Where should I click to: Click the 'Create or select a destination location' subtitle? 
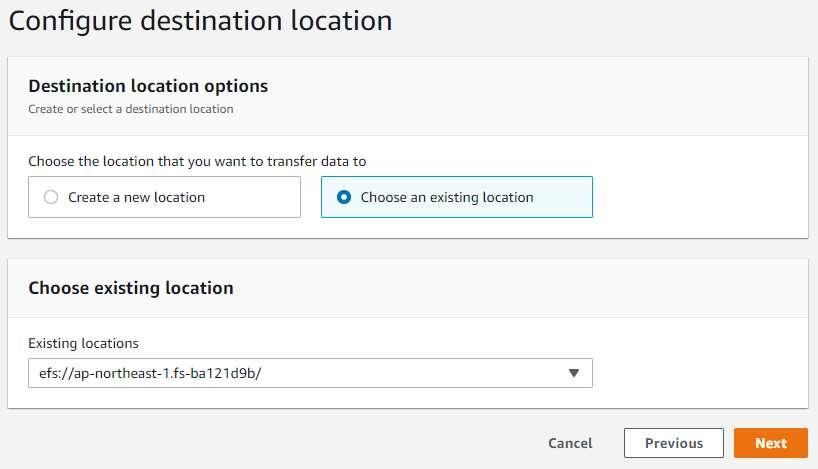[x=131, y=109]
